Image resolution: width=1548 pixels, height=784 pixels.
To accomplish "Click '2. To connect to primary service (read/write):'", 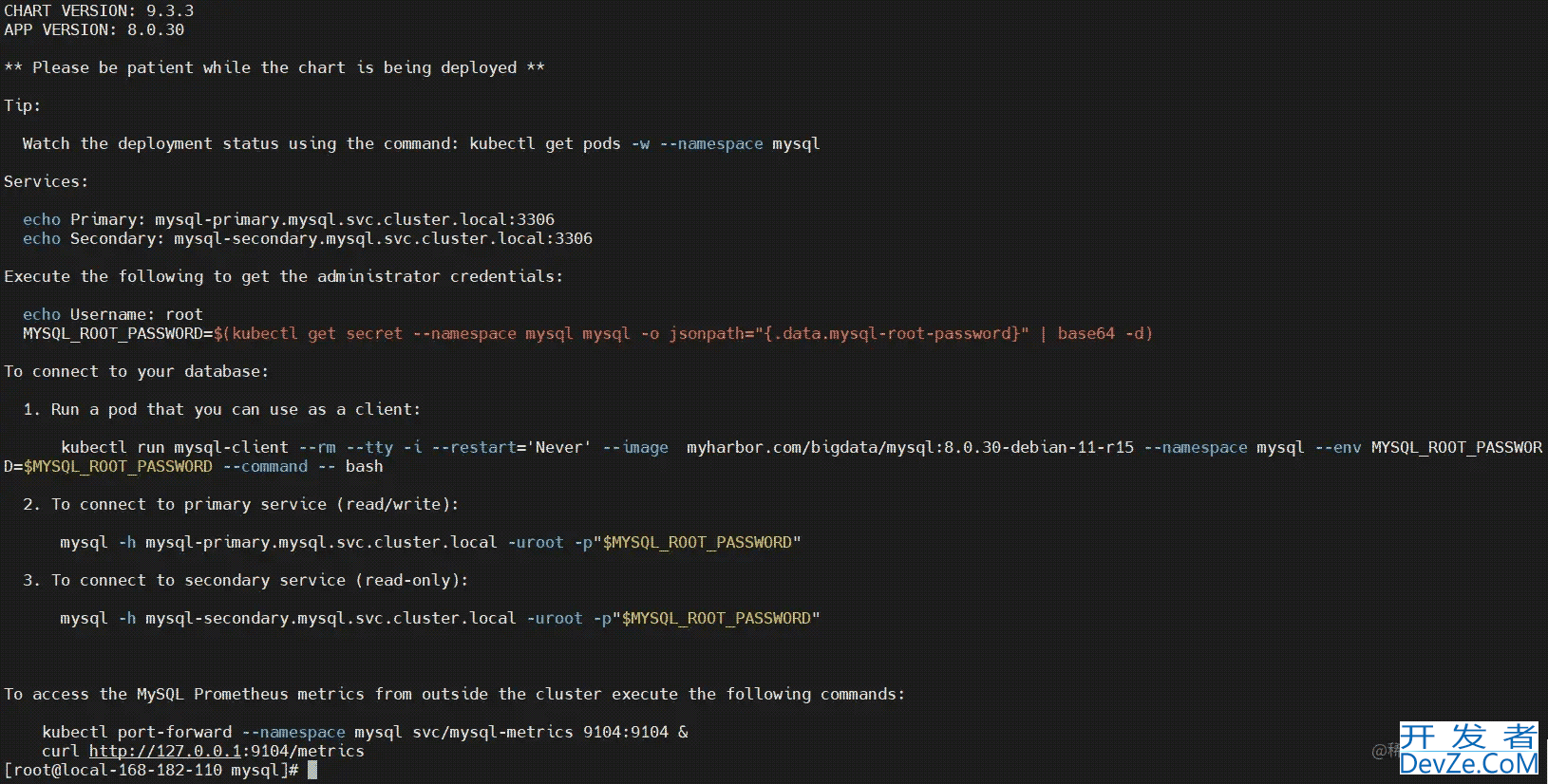I will pyautogui.click(x=241, y=504).
